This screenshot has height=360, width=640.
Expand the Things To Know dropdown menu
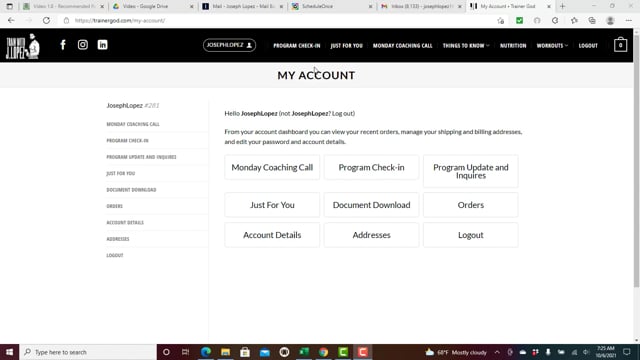tap(466, 46)
